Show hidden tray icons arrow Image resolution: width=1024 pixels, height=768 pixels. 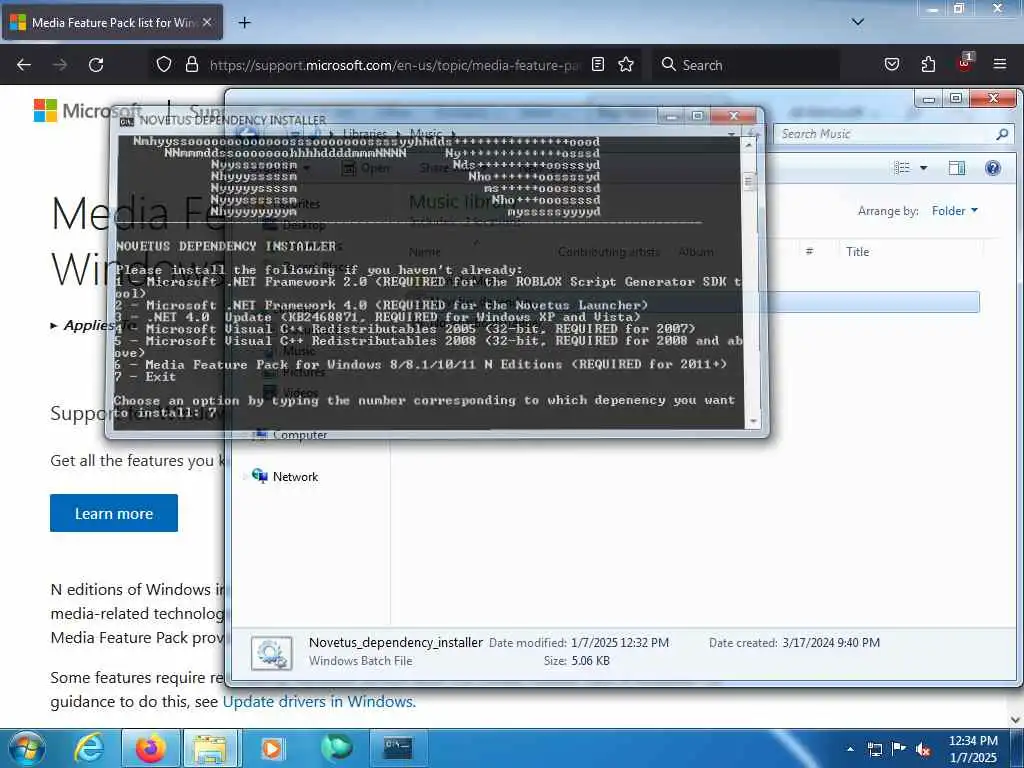(x=850, y=749)
